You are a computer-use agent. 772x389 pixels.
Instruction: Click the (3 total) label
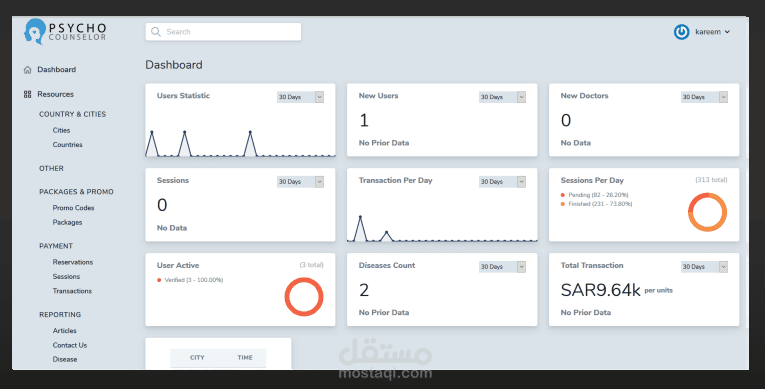click(x=311, y=265)
